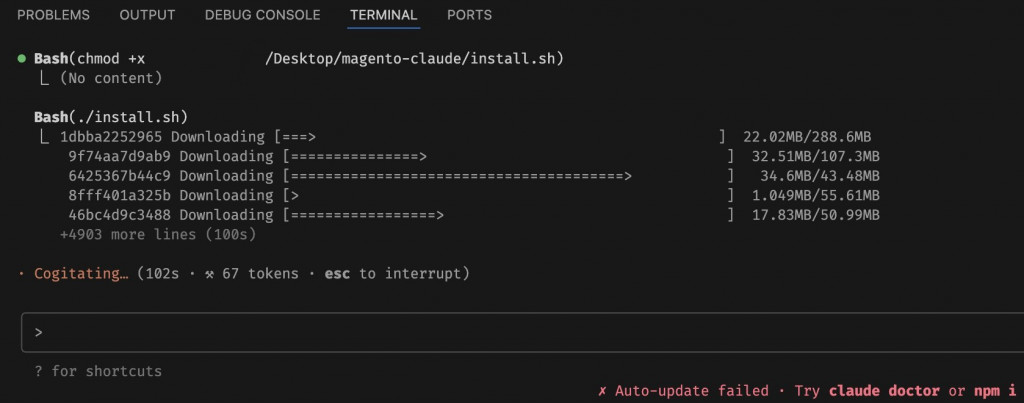Image resolution: width=1024 pixels, height=403 pixels.
Task: Open the OUTPUT tab
Action: pyautogui.click(x=147, y=15)
